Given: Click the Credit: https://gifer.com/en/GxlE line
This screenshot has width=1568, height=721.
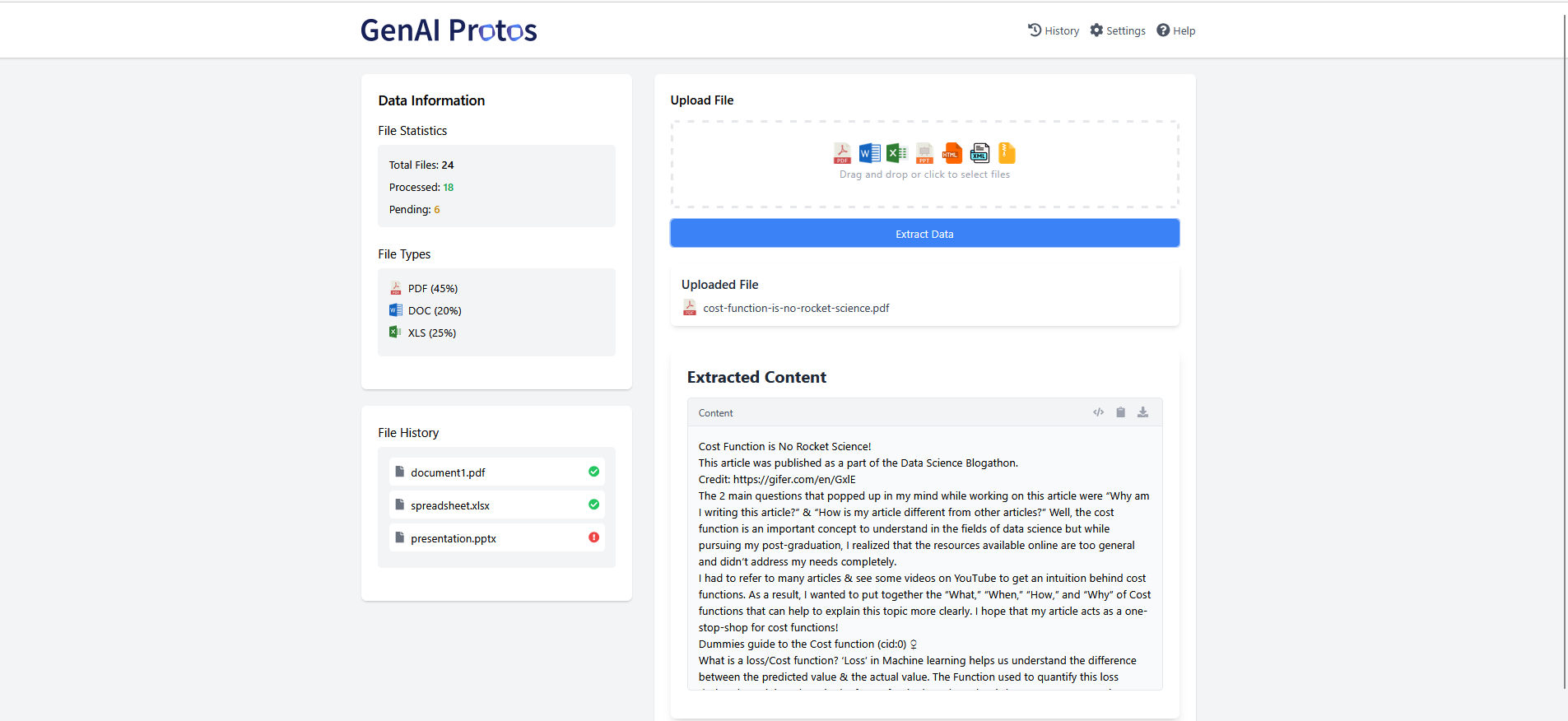Looking at the screenshot, I should click(777, 479).
